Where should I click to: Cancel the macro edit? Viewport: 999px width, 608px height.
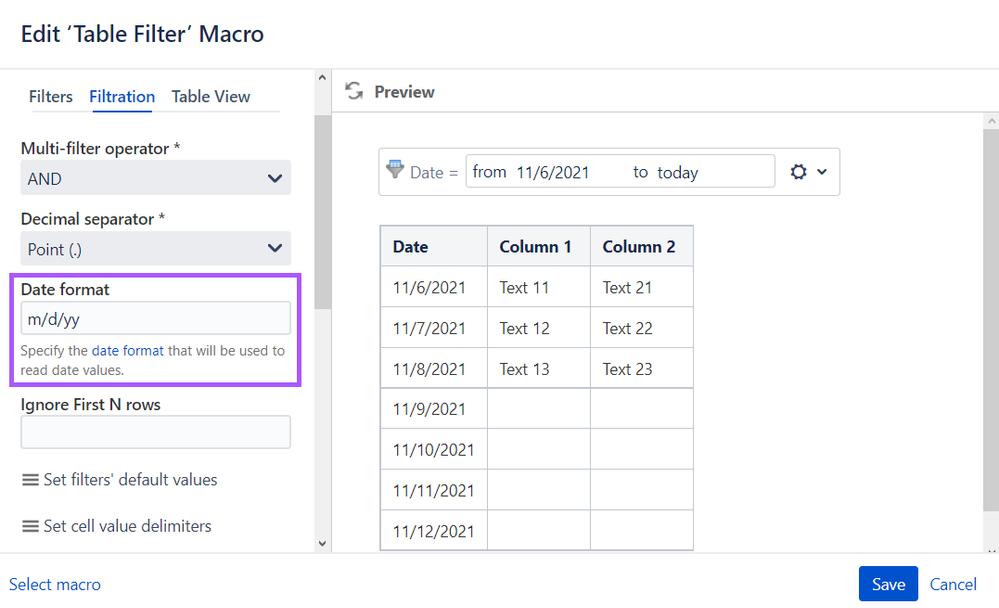(952, 584)
